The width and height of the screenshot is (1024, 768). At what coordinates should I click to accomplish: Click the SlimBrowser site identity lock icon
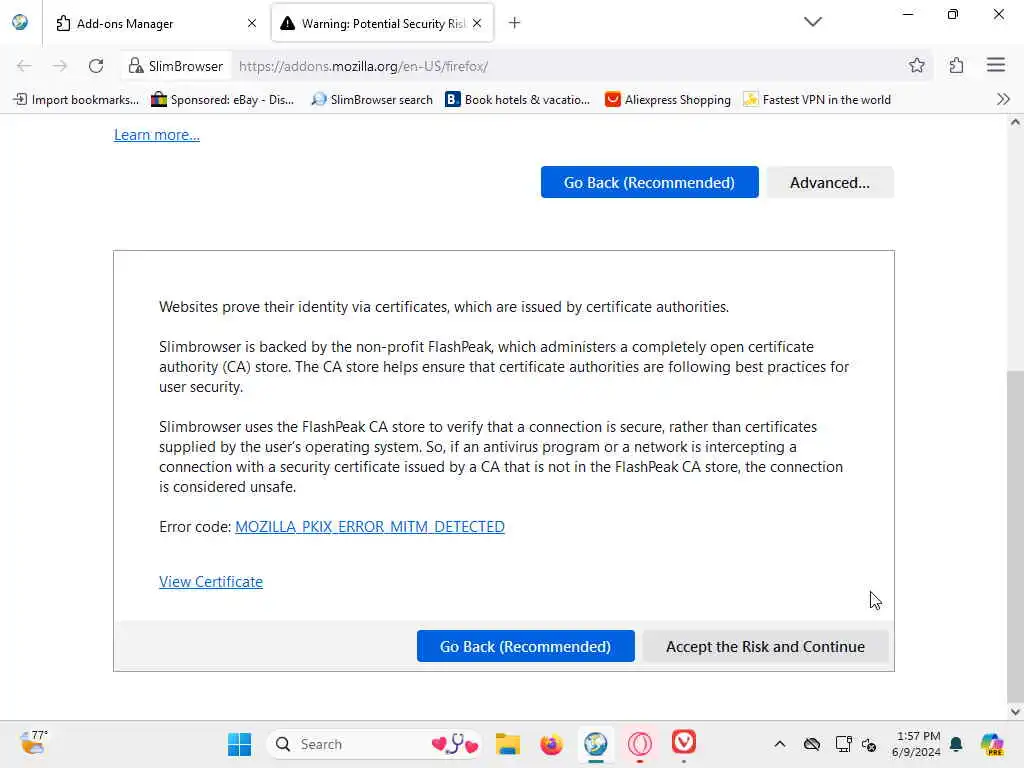pos(136,66)
